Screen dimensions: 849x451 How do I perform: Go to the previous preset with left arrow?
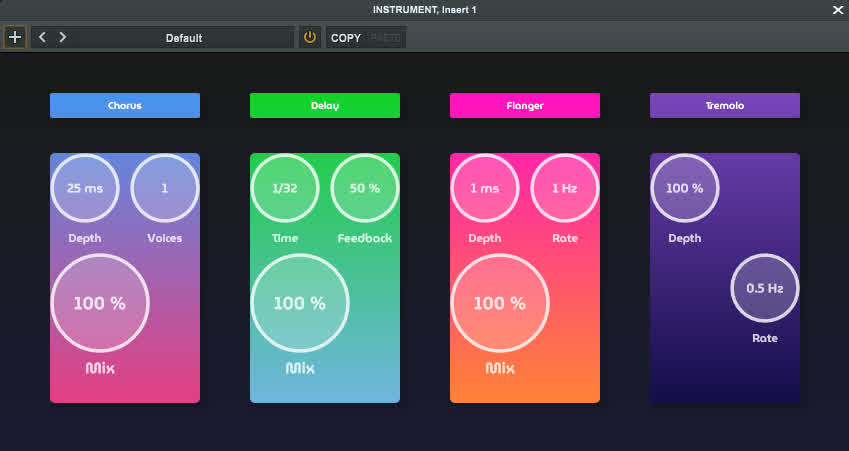click(x=43, y=37)
